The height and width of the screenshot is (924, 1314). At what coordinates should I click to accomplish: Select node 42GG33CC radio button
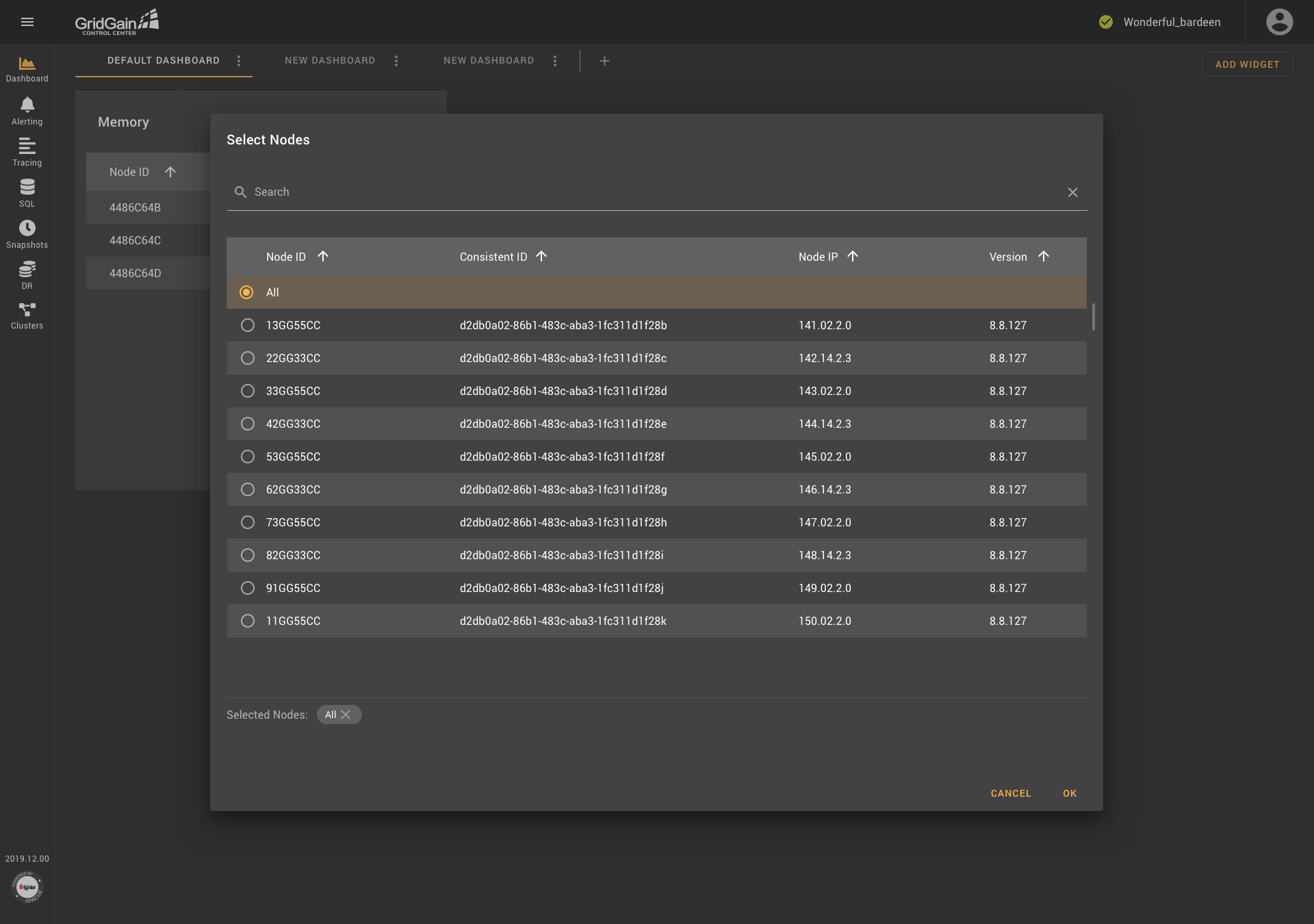pyautogui.click(x=248, y=424)
